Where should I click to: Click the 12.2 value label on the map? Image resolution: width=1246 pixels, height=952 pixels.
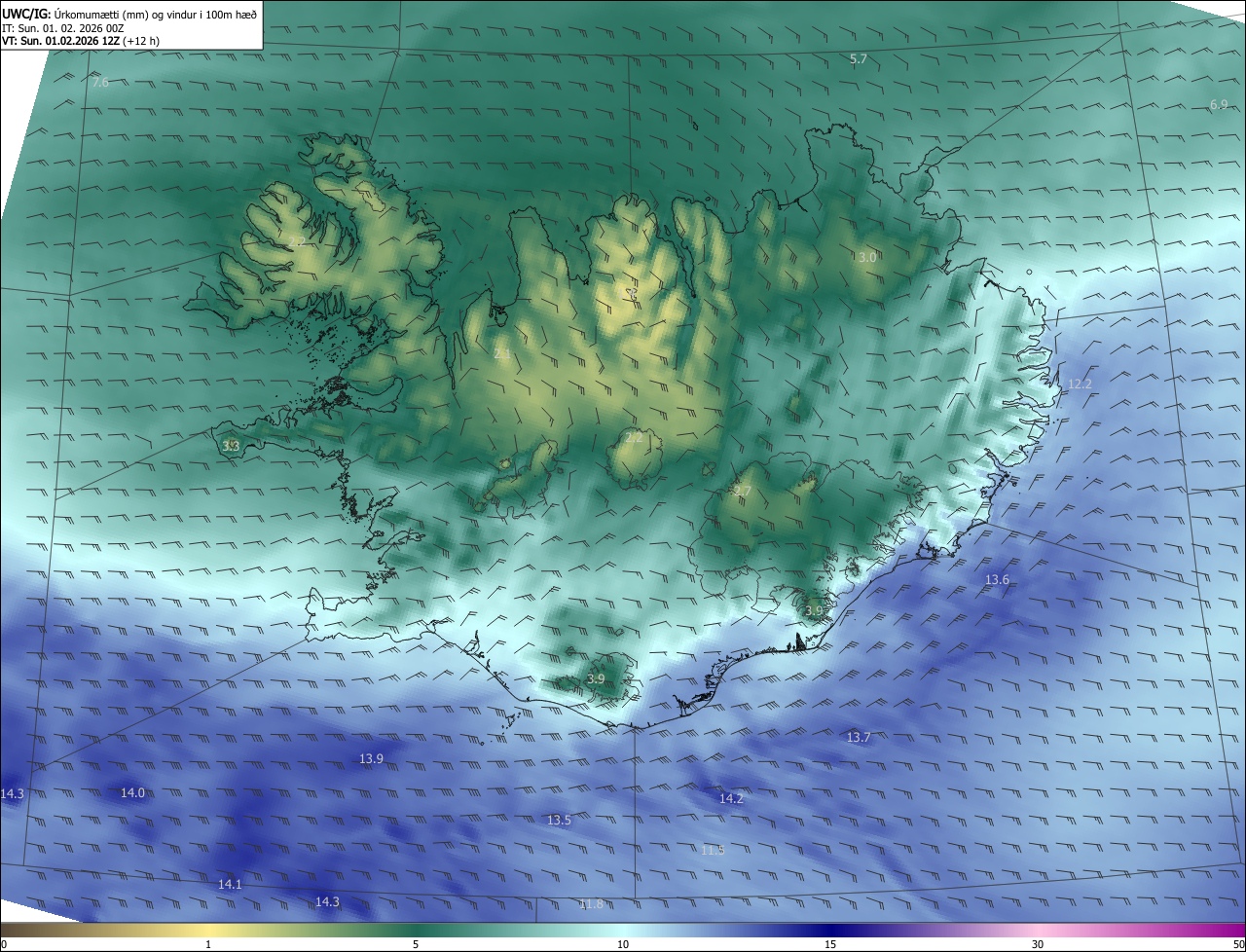point(1080,384)
